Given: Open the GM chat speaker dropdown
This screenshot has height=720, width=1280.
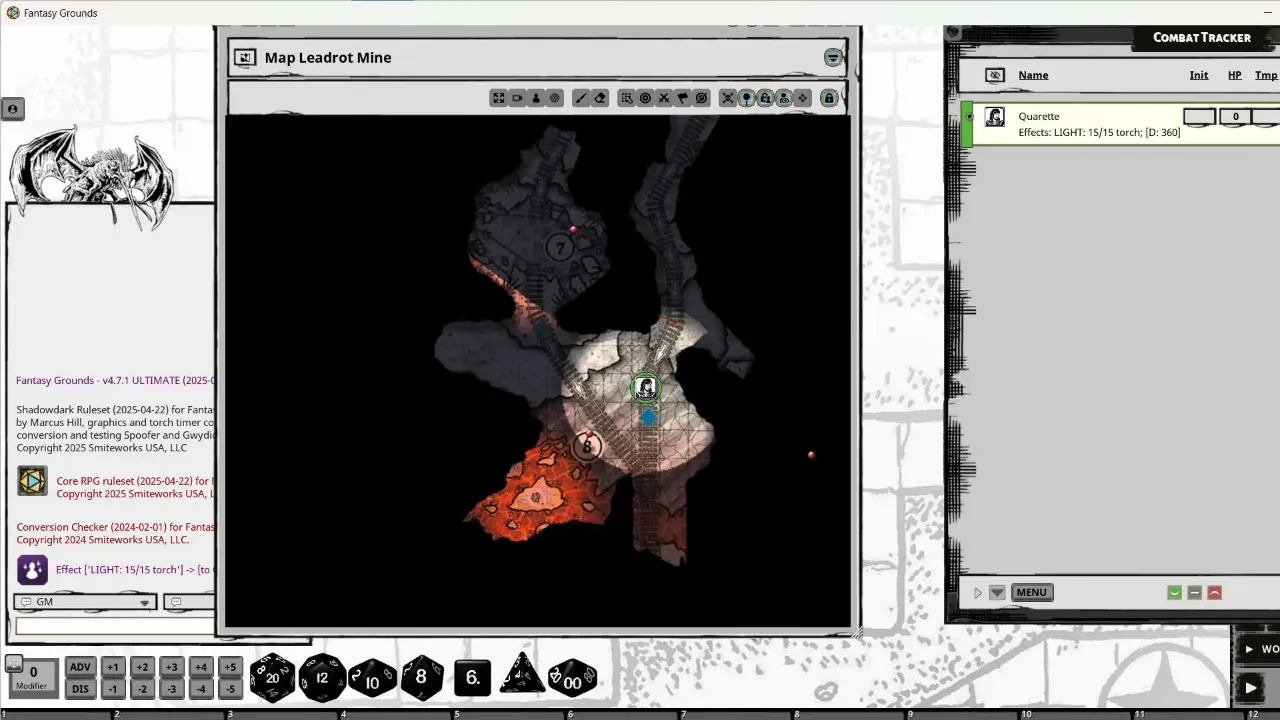Looking at the screenshot, I should 85,602.
